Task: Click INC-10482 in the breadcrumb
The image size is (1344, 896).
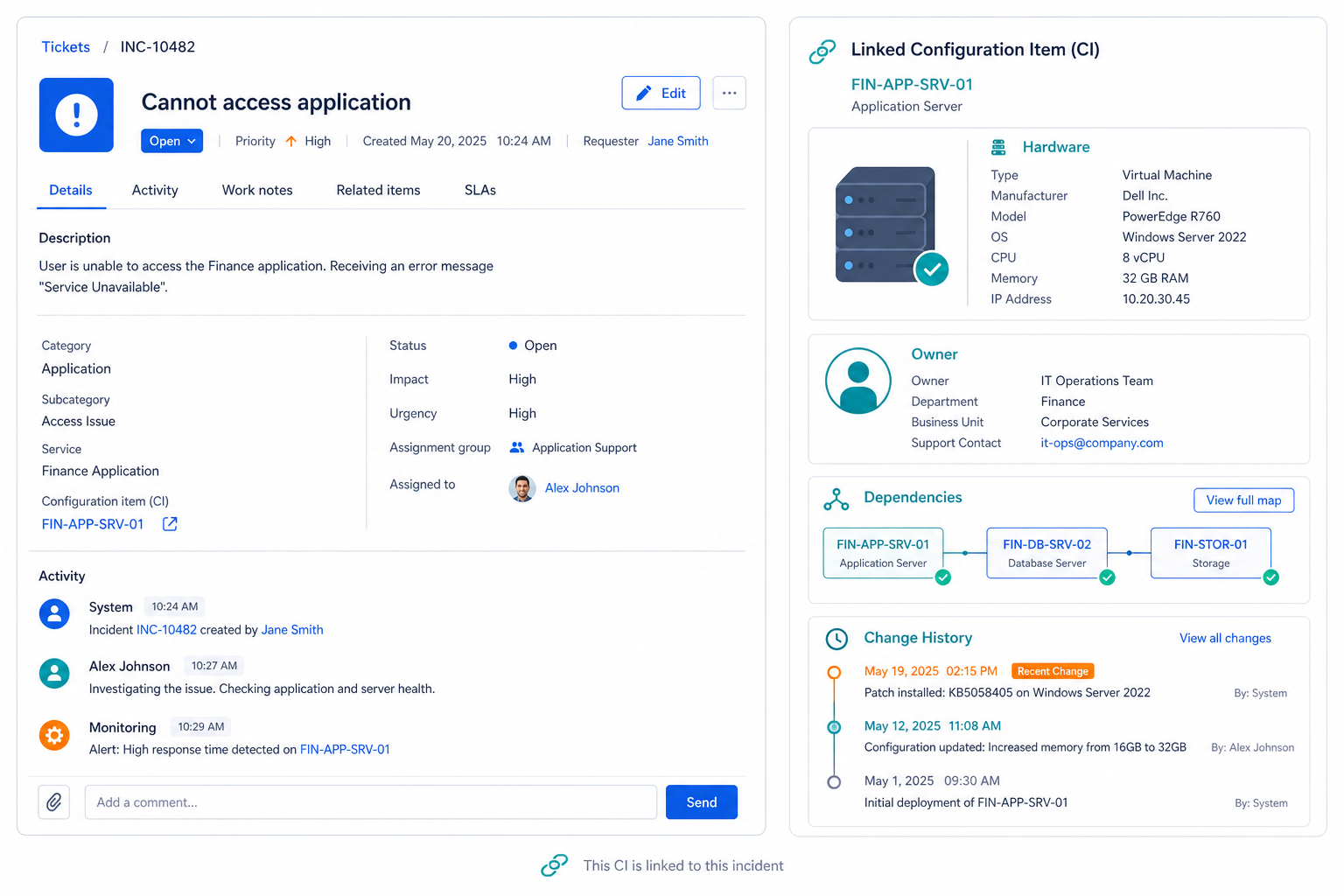Action: point(157,47)
